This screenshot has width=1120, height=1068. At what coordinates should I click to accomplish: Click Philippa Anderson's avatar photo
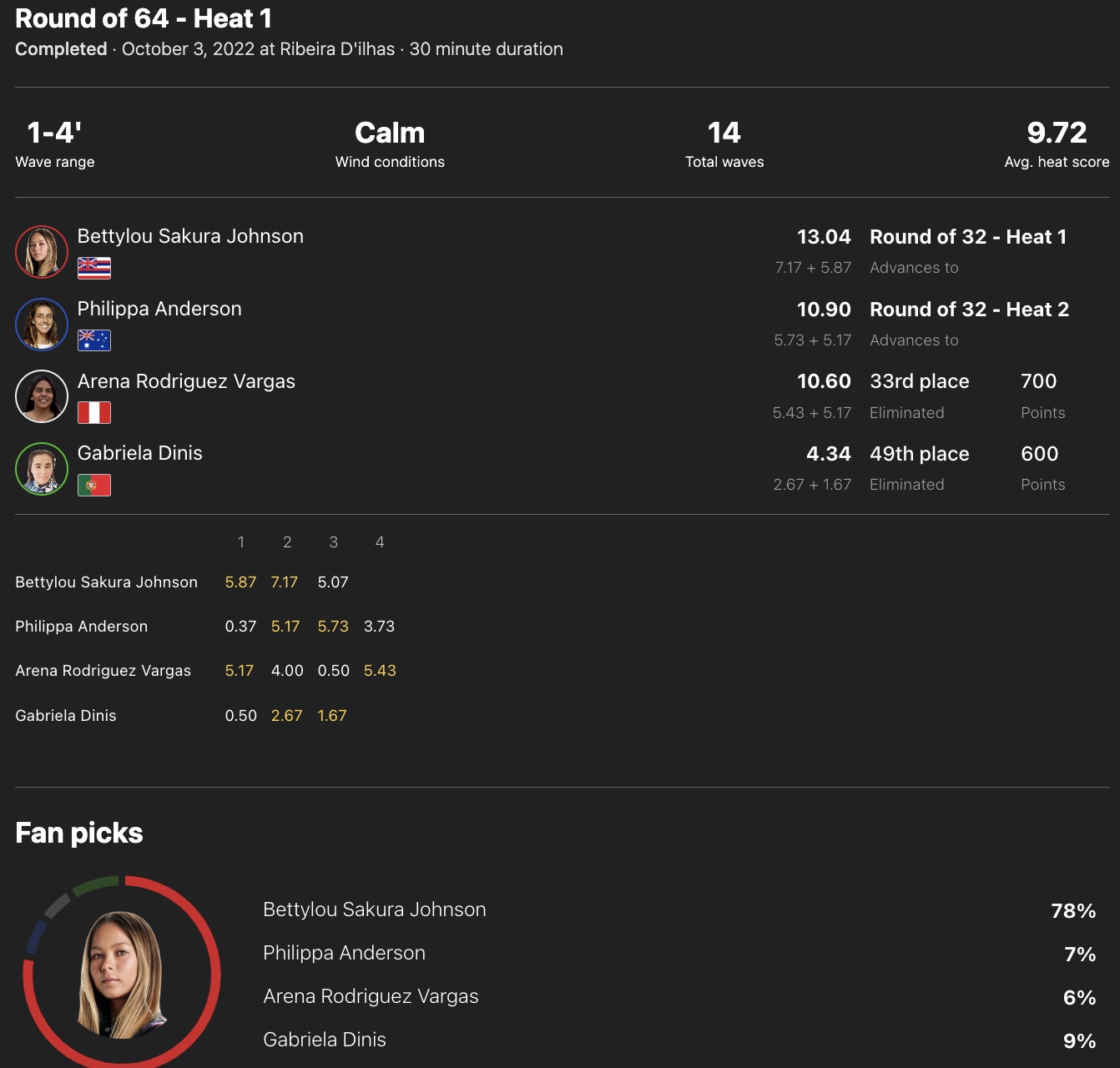[x=42, y=325]
